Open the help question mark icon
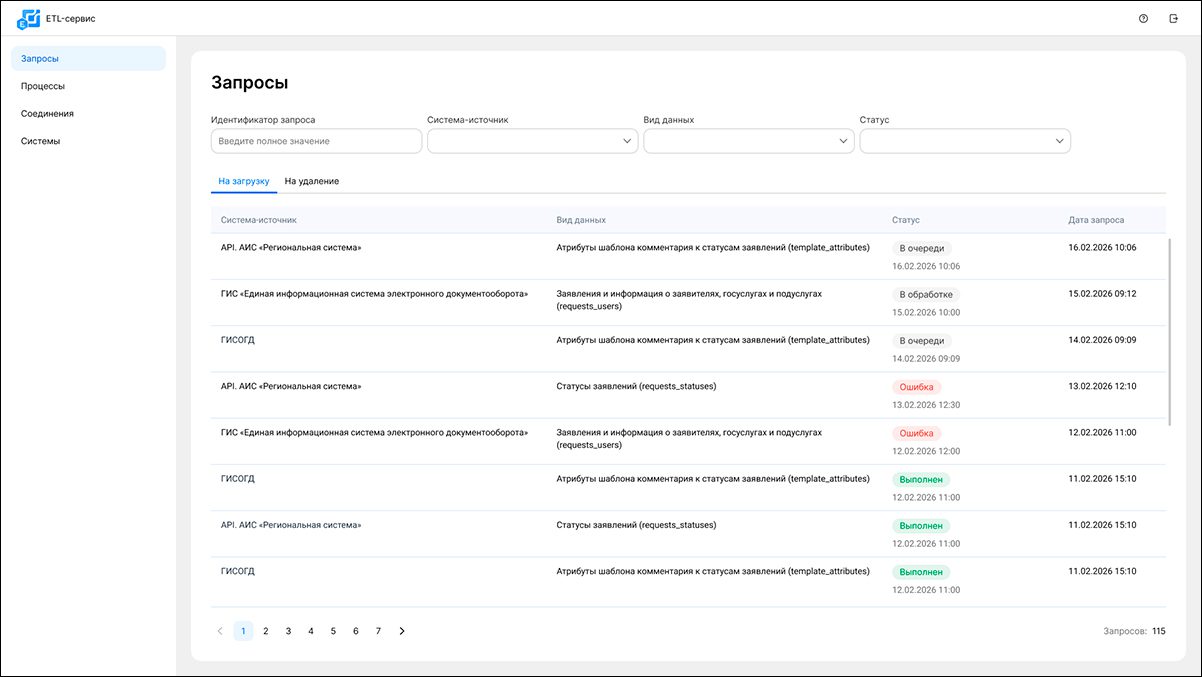This screenshot has height=677, width=1202. click(1143, 18)
